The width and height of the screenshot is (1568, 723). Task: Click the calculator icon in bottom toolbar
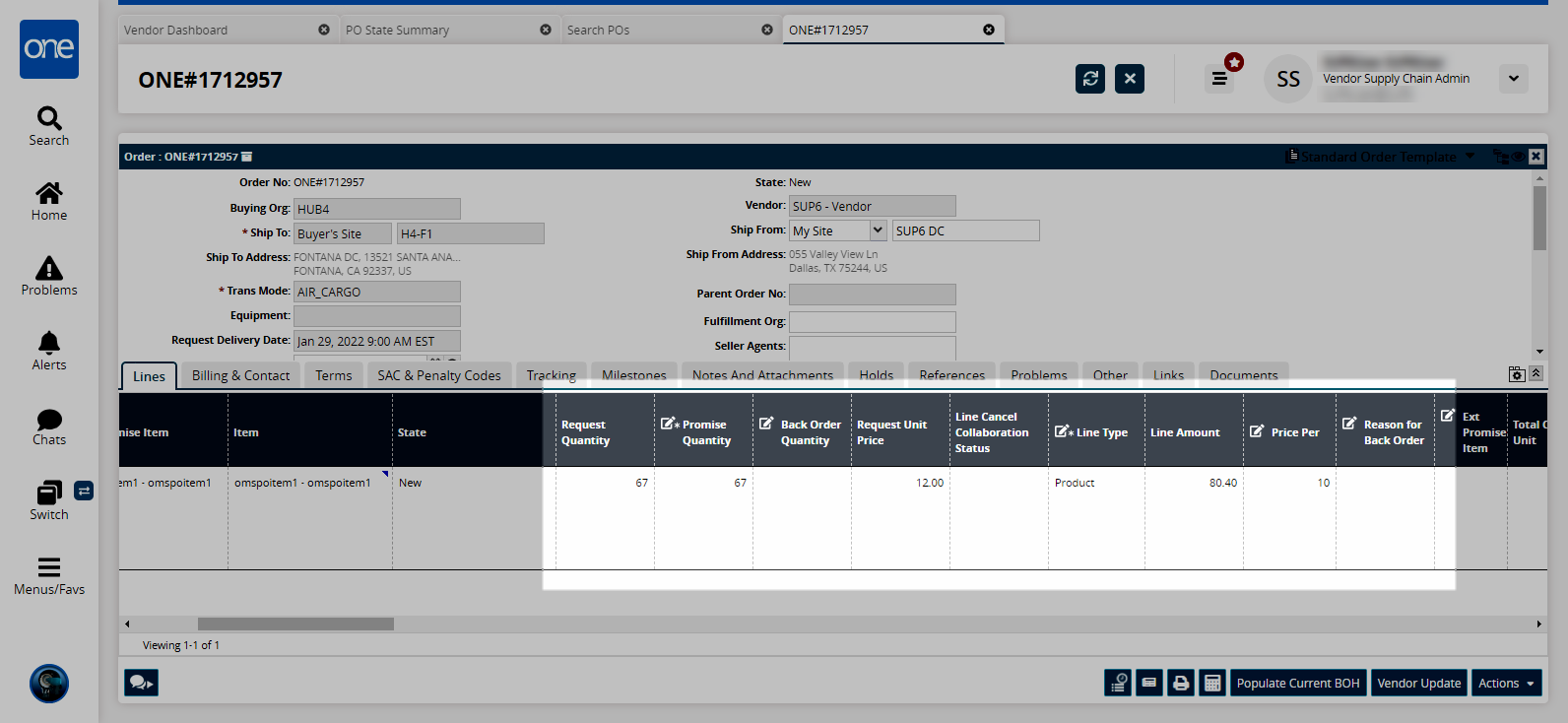tap(1212, 683)
